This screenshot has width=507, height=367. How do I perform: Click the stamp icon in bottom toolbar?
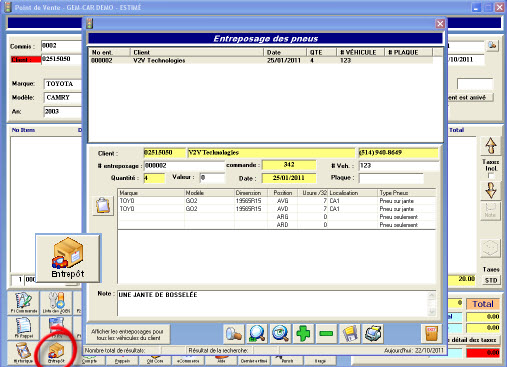pos(234,334)
